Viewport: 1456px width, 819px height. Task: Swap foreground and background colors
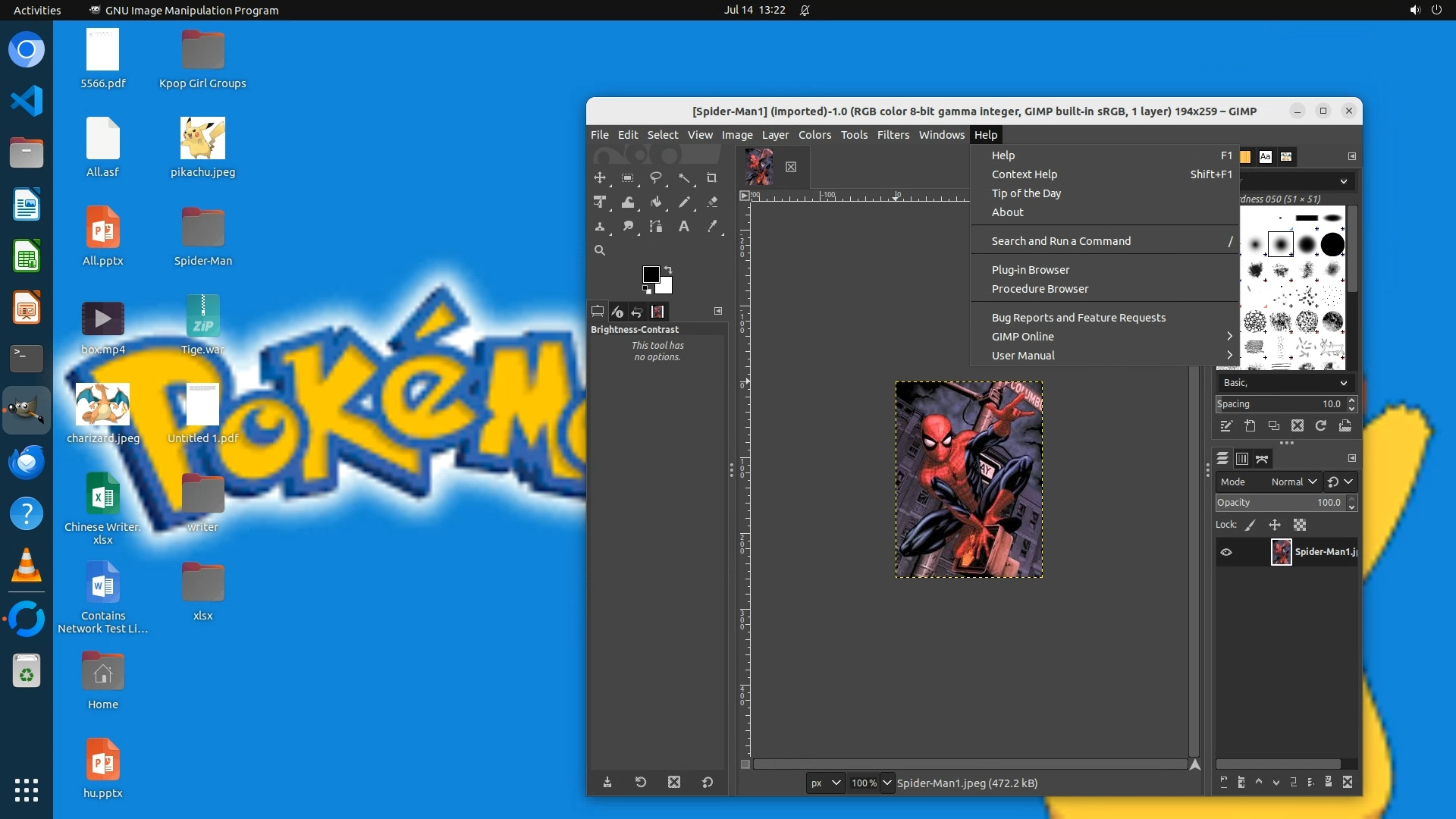click(668, 270)
